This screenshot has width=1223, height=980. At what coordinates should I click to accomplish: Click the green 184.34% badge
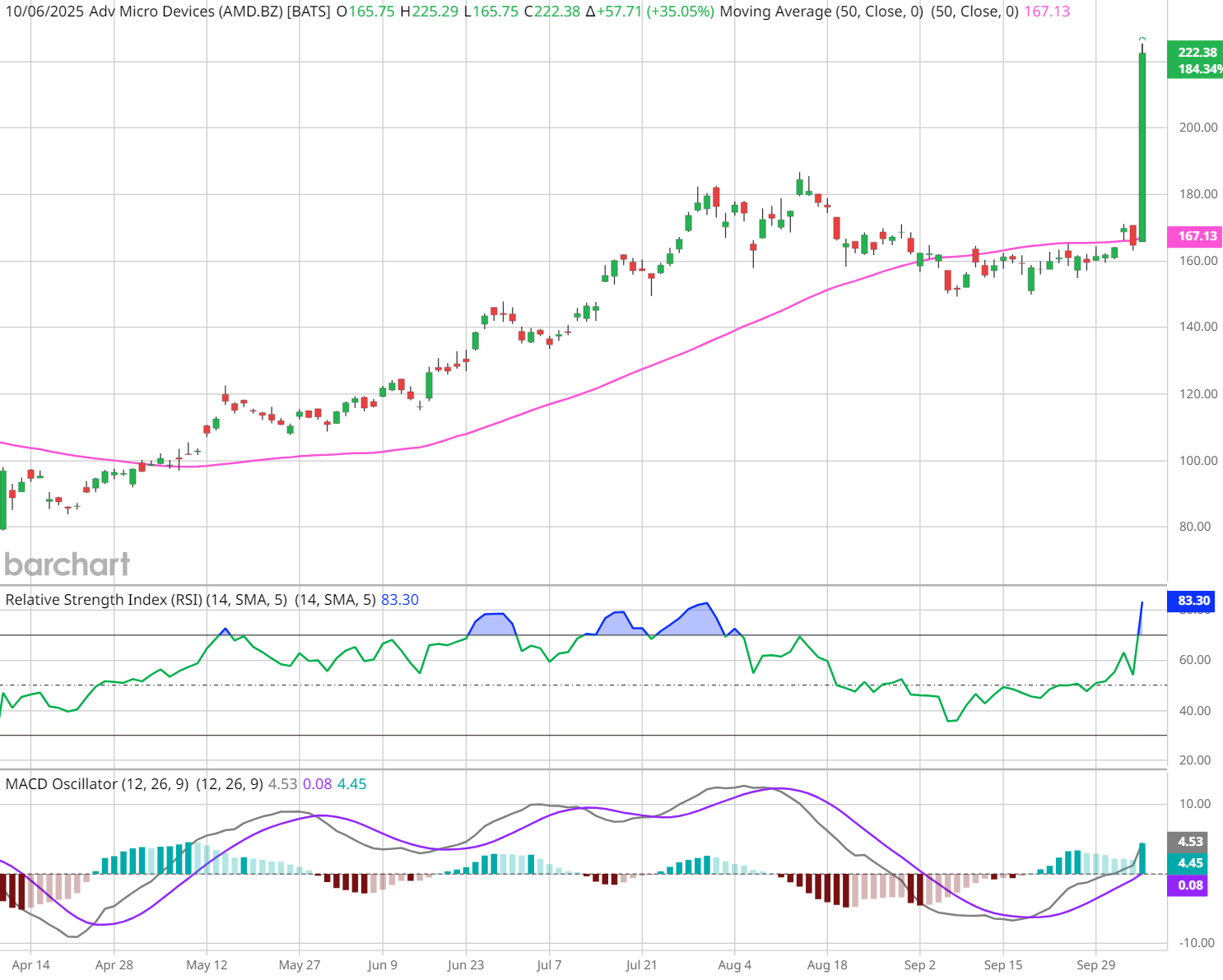[x=1197, y=69]
